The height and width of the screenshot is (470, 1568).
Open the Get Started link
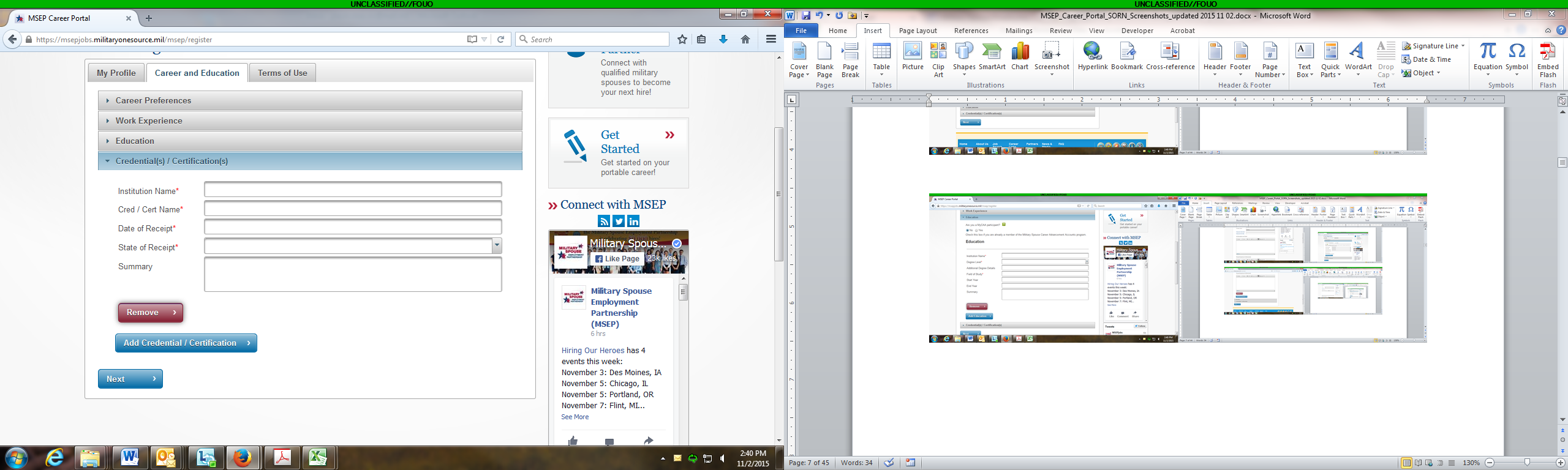coord(620,142)
